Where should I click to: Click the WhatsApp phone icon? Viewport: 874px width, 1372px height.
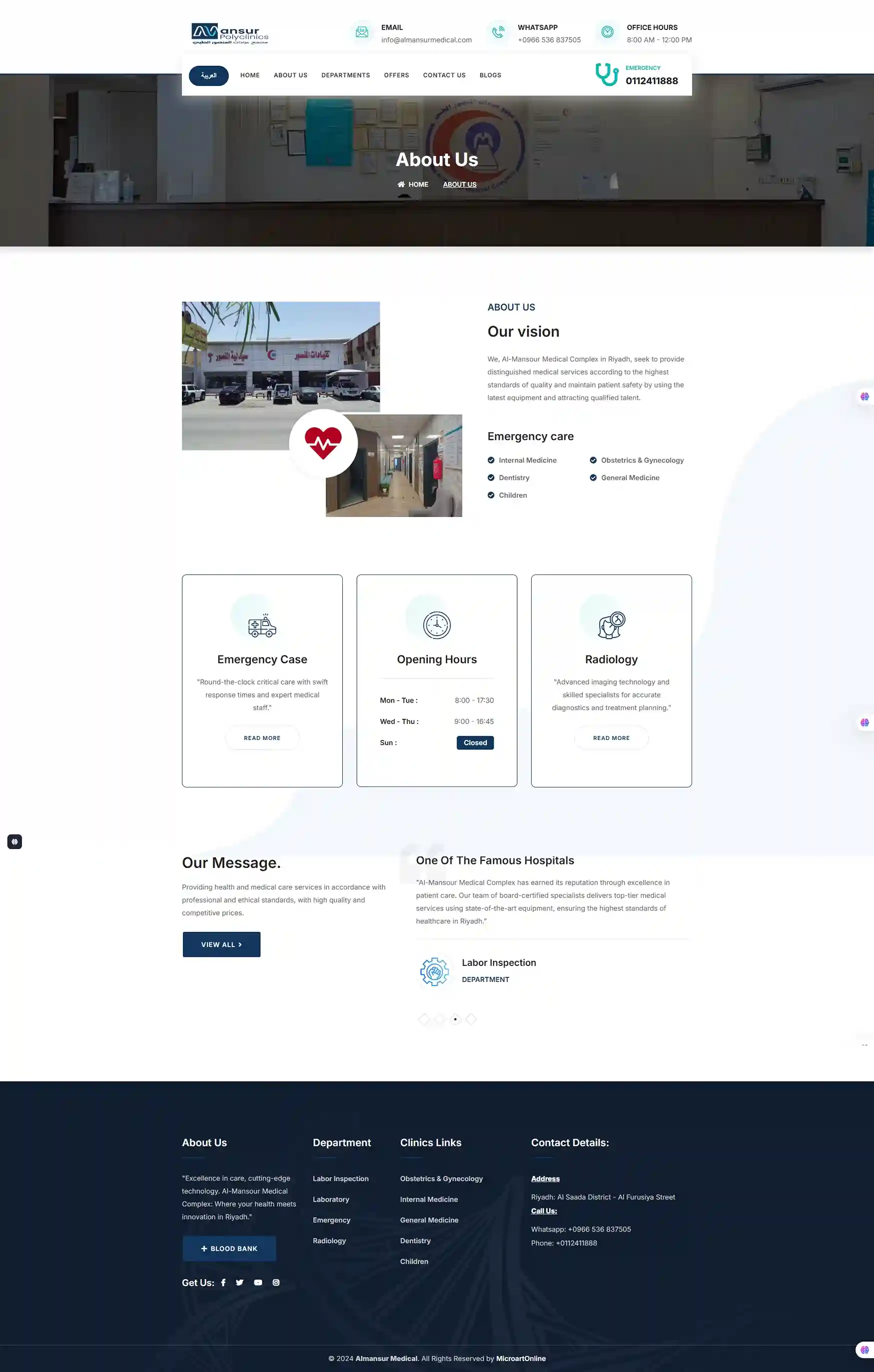(x=498, y=32)
